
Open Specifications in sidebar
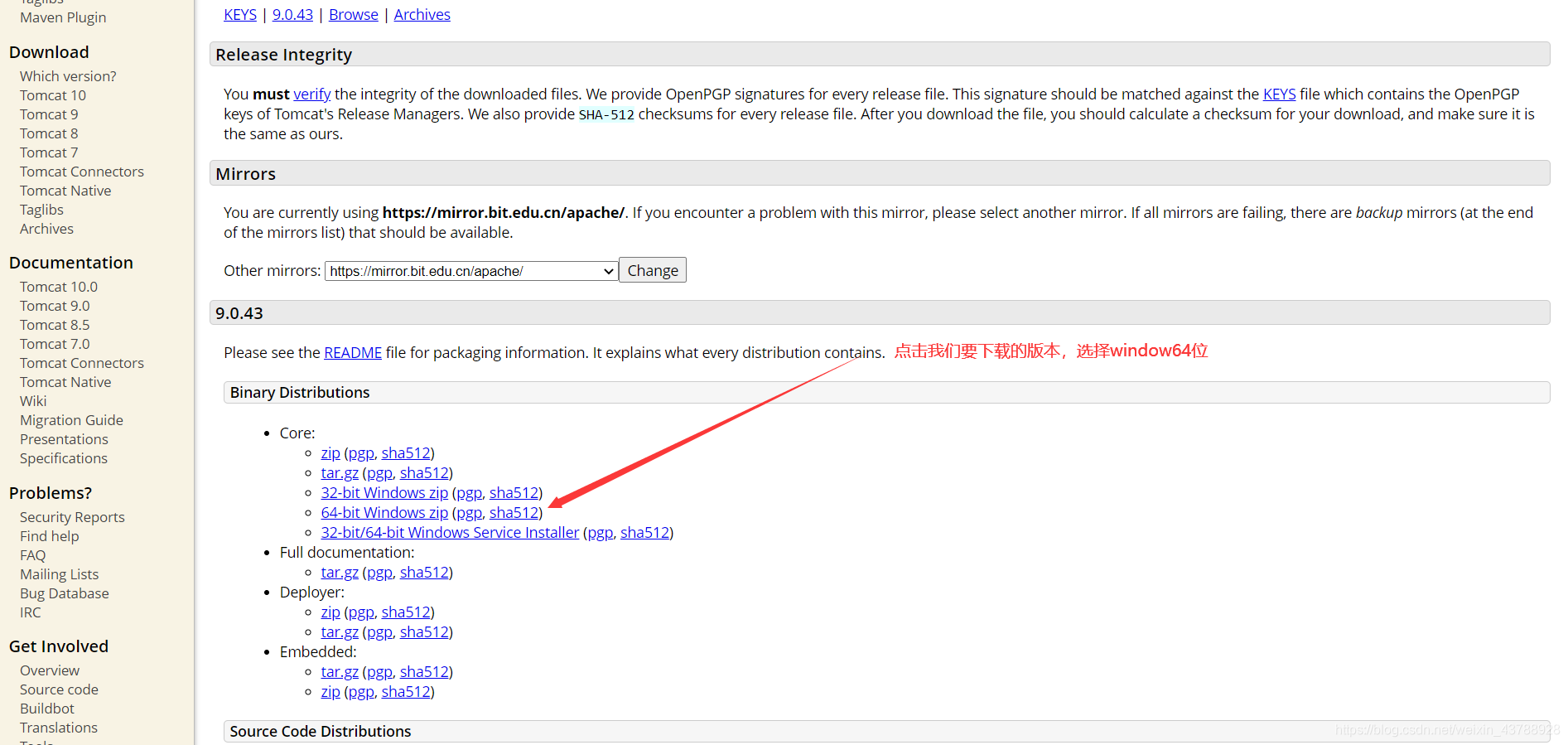pyautogui.click(x=64, y=458)
